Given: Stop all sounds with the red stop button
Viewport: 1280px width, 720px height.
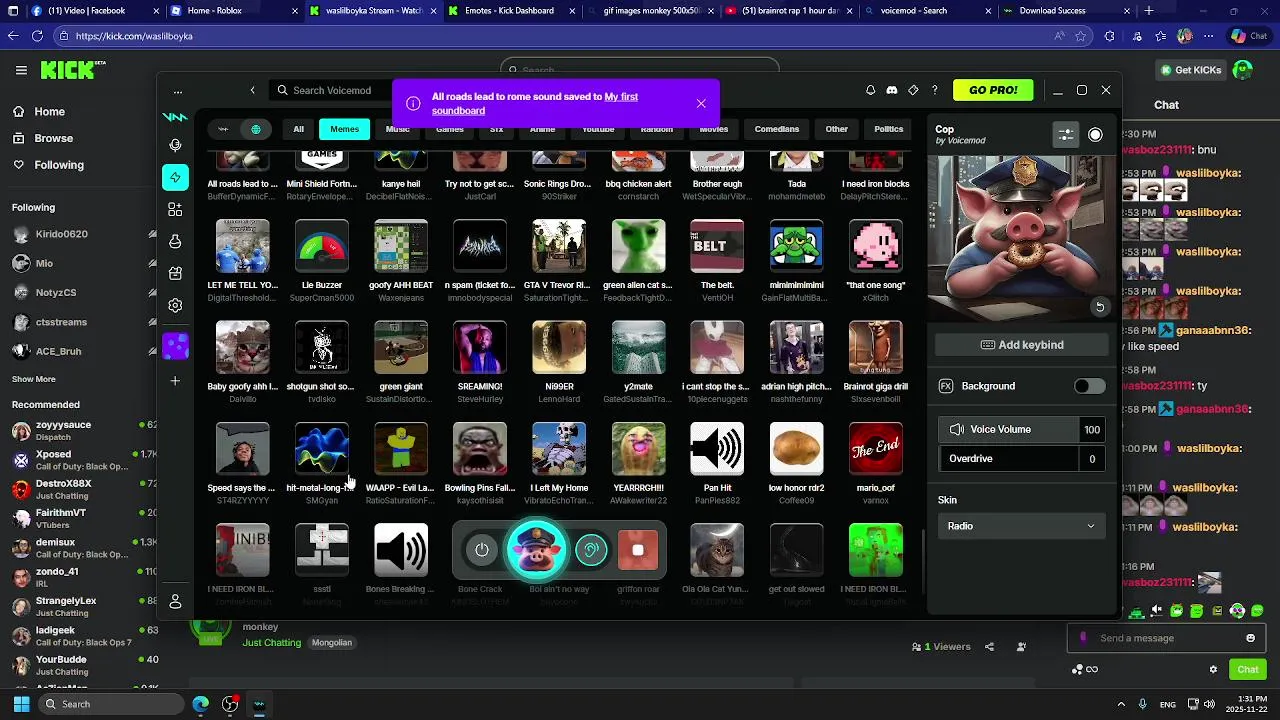Looking at the screenshot, I should pyautogui.click(x=638, y=550).
